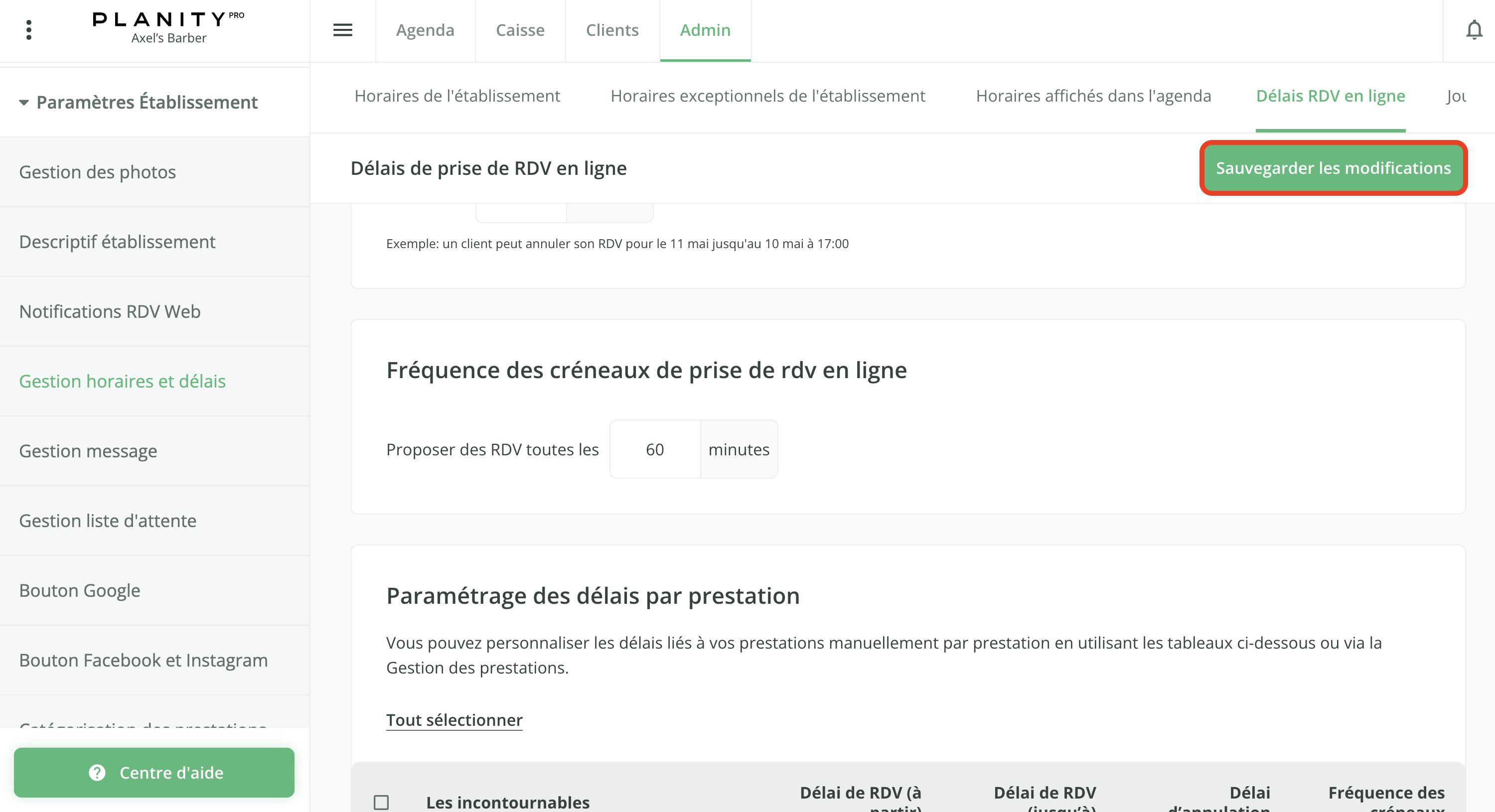The height and width of the screenshot is (812, 1495).
Task: Click the Tout sélectionner link
Action: click(454, 720)
